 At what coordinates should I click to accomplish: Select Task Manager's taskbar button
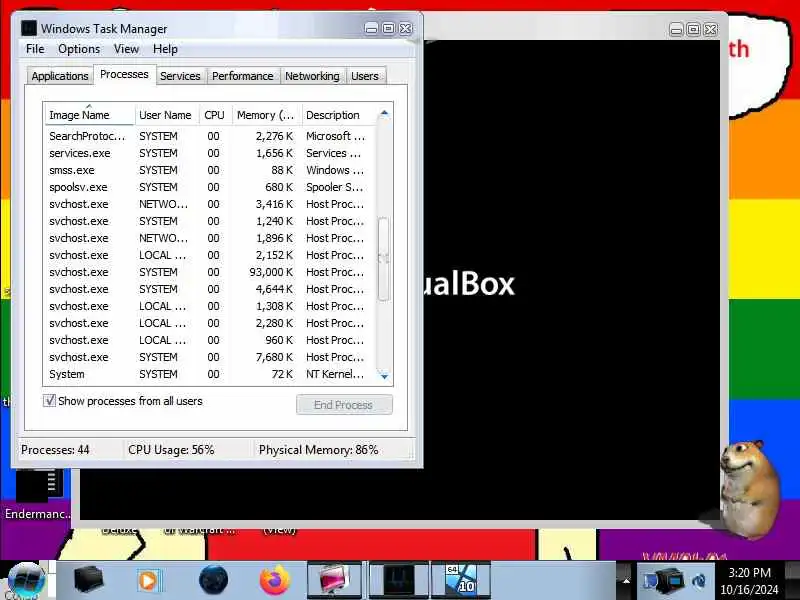(x=398, y=581)
